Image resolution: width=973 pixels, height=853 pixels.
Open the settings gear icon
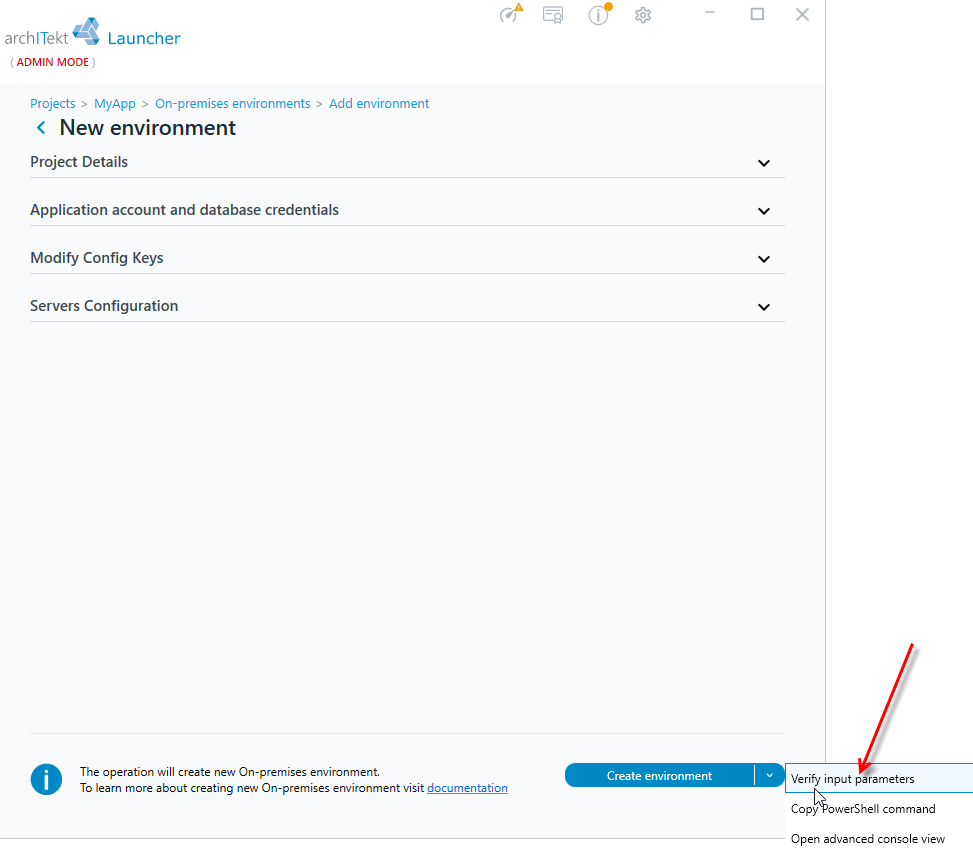pyautogui.click(x=643, y=15)
